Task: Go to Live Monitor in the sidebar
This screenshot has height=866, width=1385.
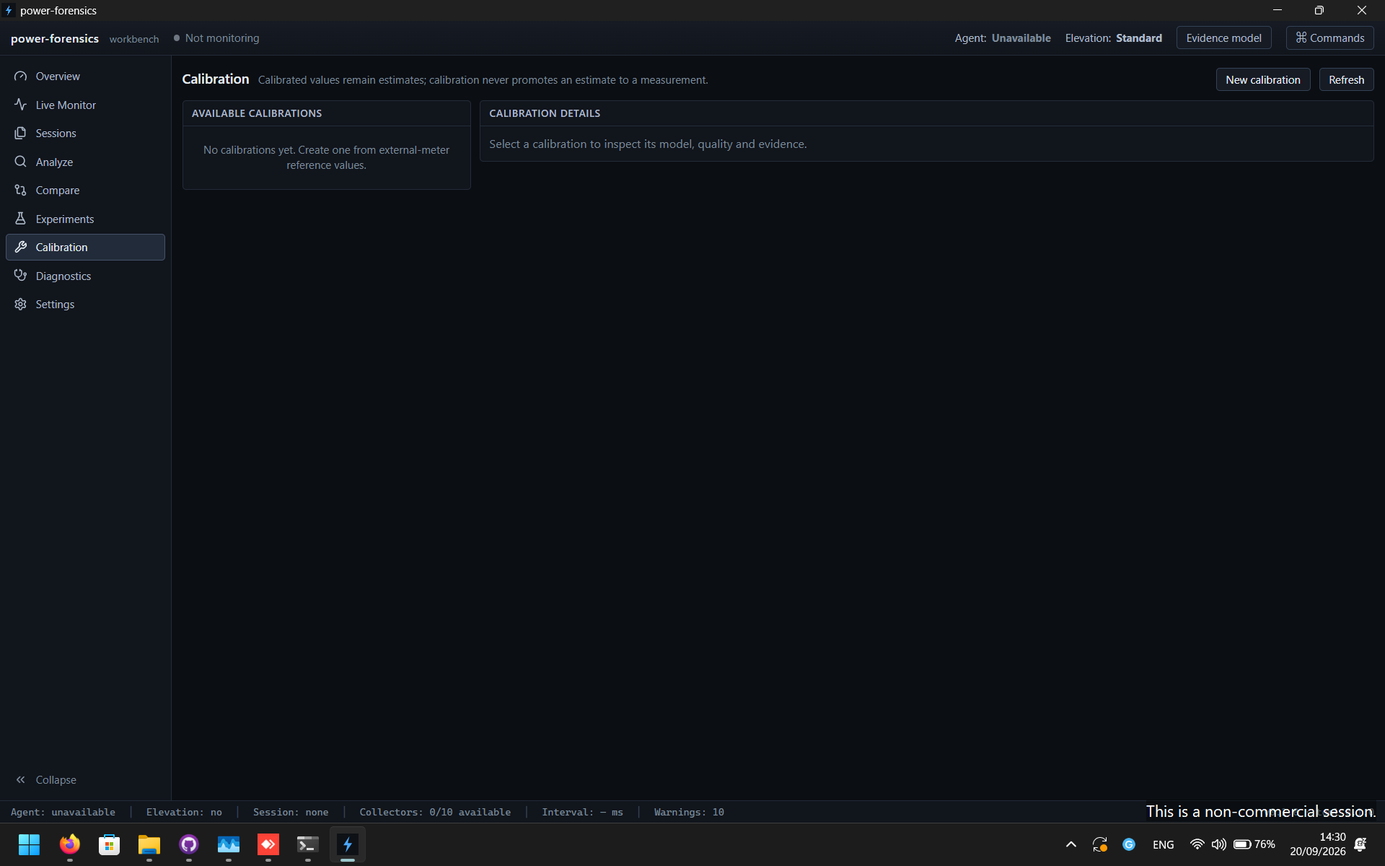Action: click(85, 105)
